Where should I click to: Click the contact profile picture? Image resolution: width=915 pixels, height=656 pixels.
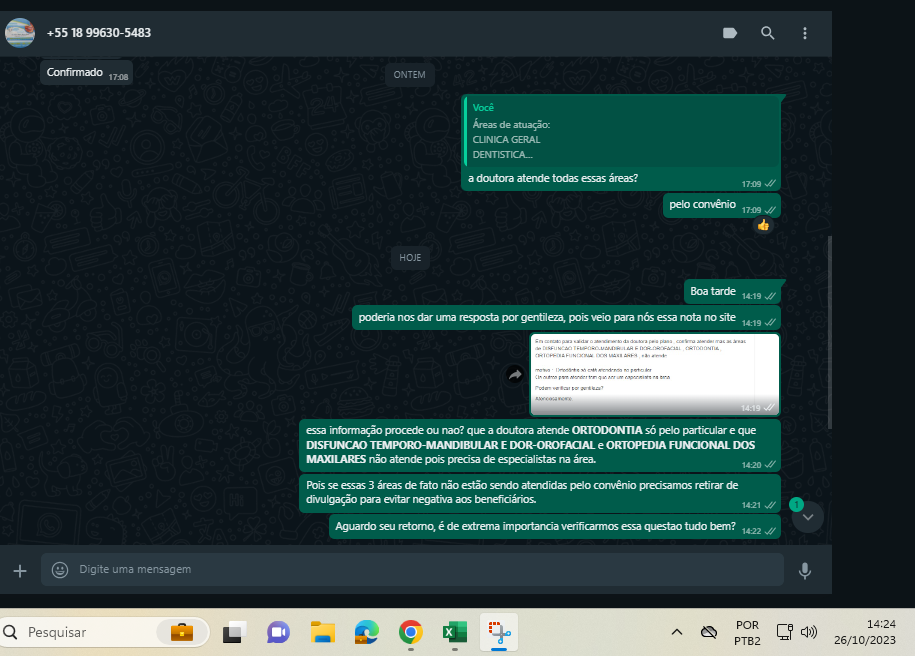20,33
